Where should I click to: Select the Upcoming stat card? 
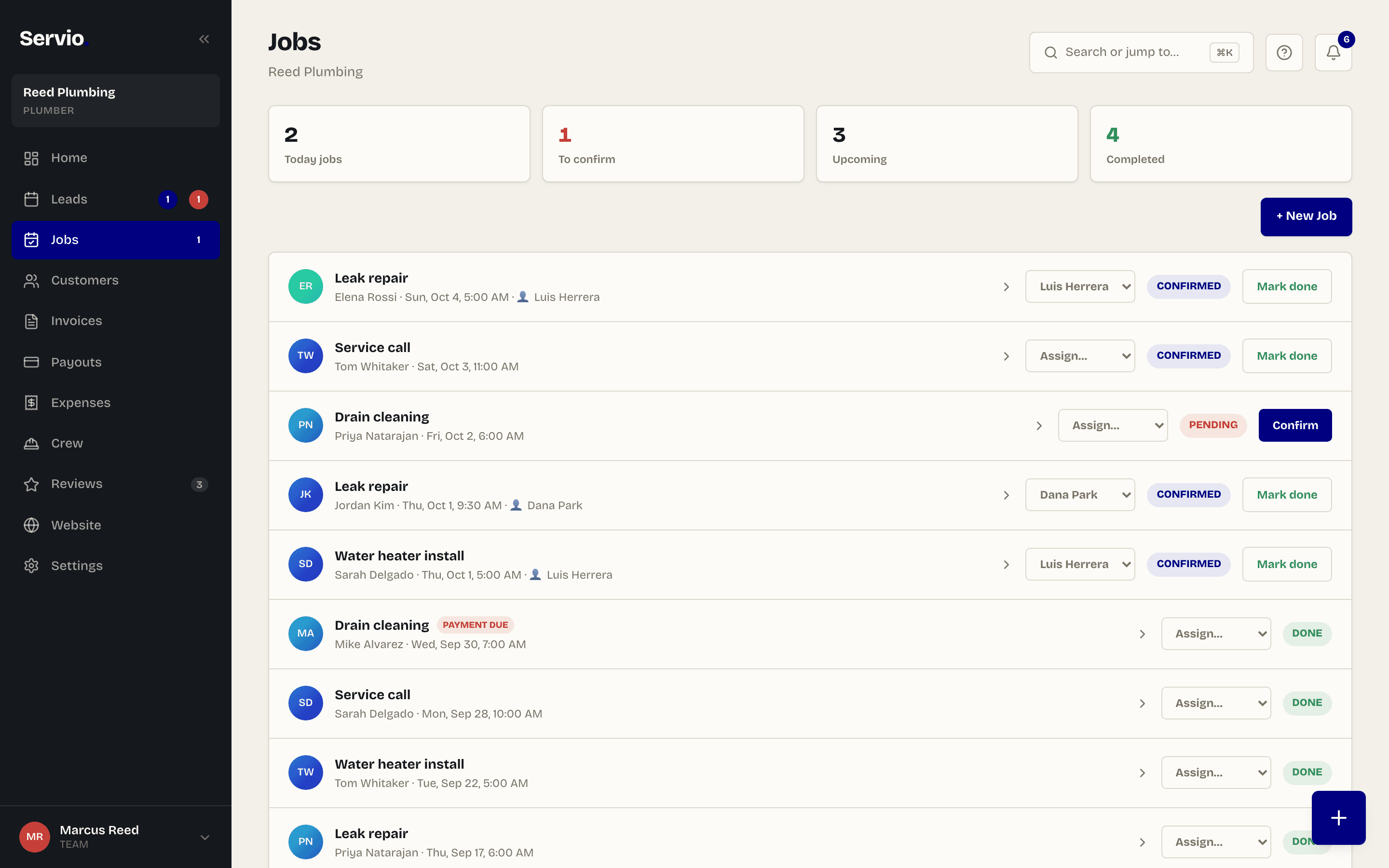point(947,144)
